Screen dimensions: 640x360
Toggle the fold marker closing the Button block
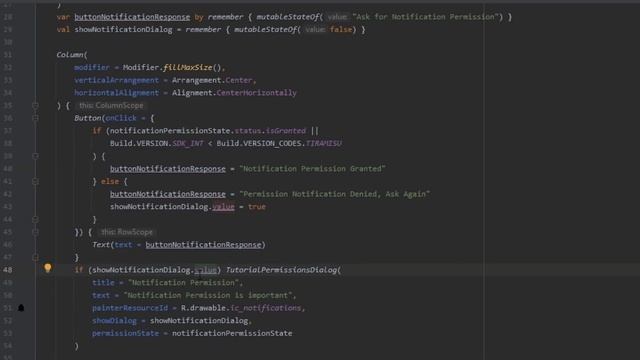point(36,257)
